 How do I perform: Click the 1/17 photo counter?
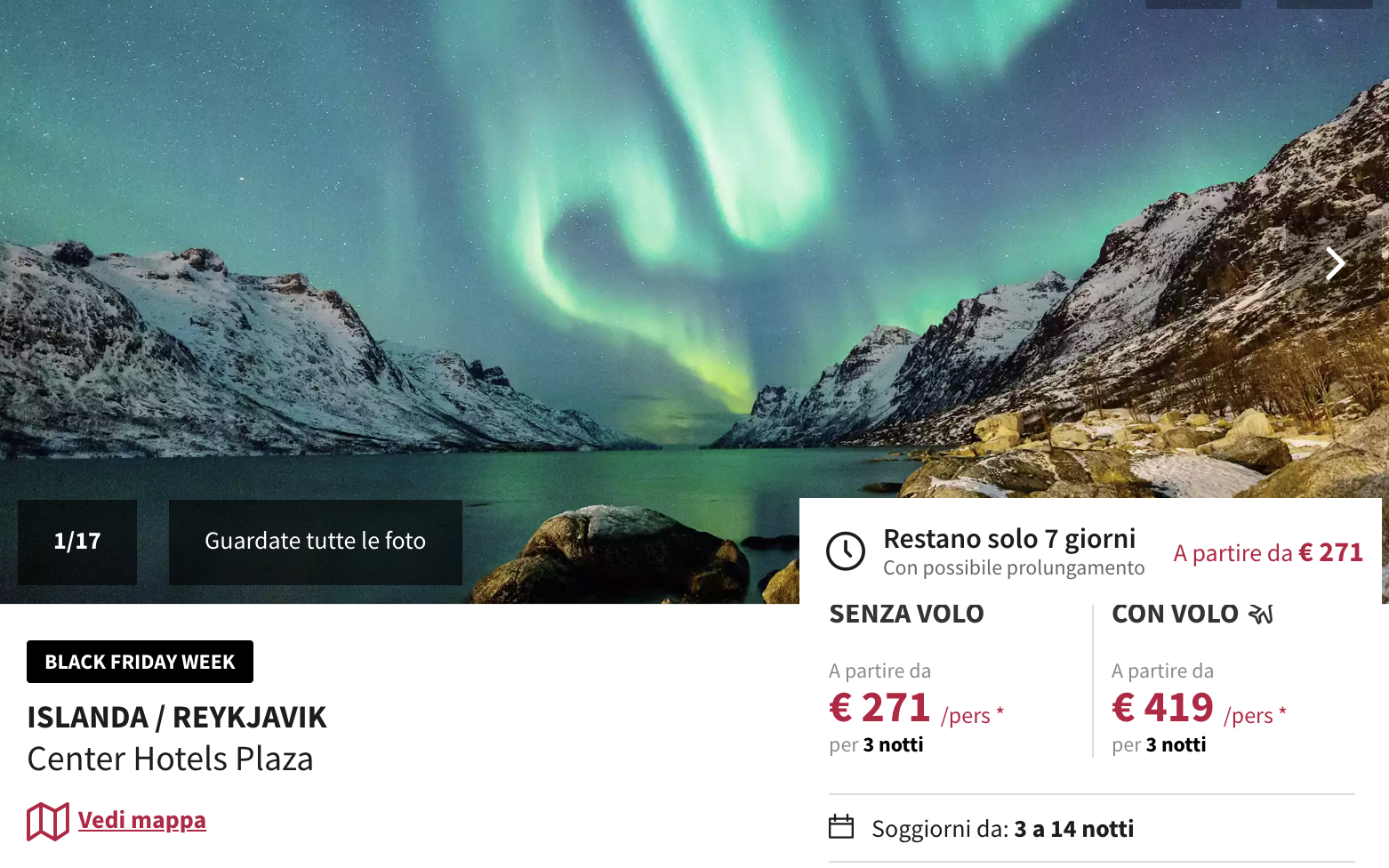[77, 542]
